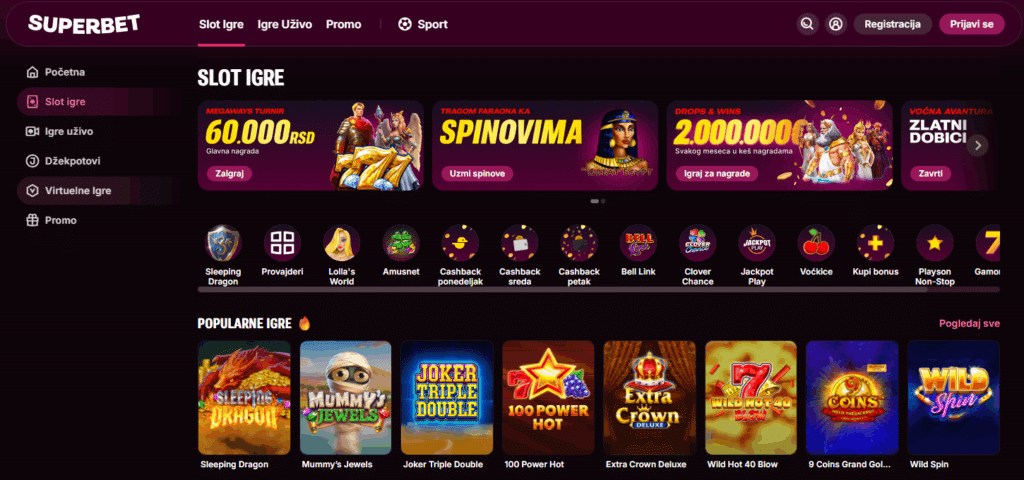Click the user profile icon
The image size is (1024, 480).
(x=835, y=24)
